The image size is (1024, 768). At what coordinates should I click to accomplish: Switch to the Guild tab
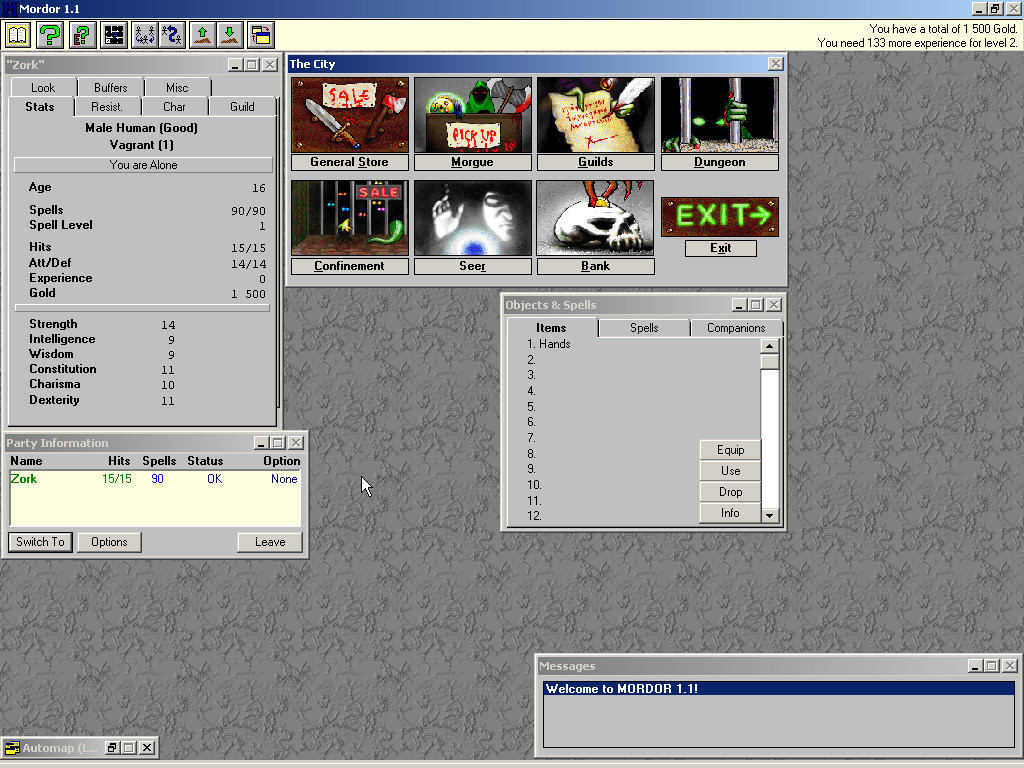(242, 106)
